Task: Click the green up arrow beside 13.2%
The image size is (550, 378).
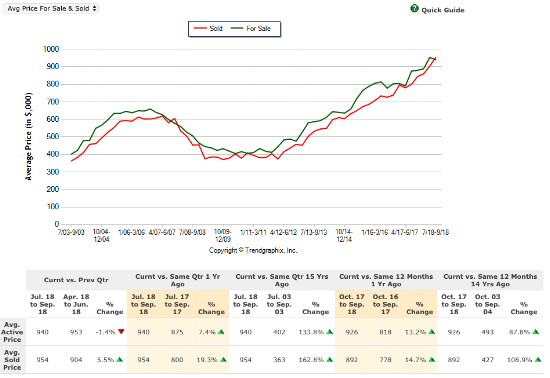Action: 432,332
